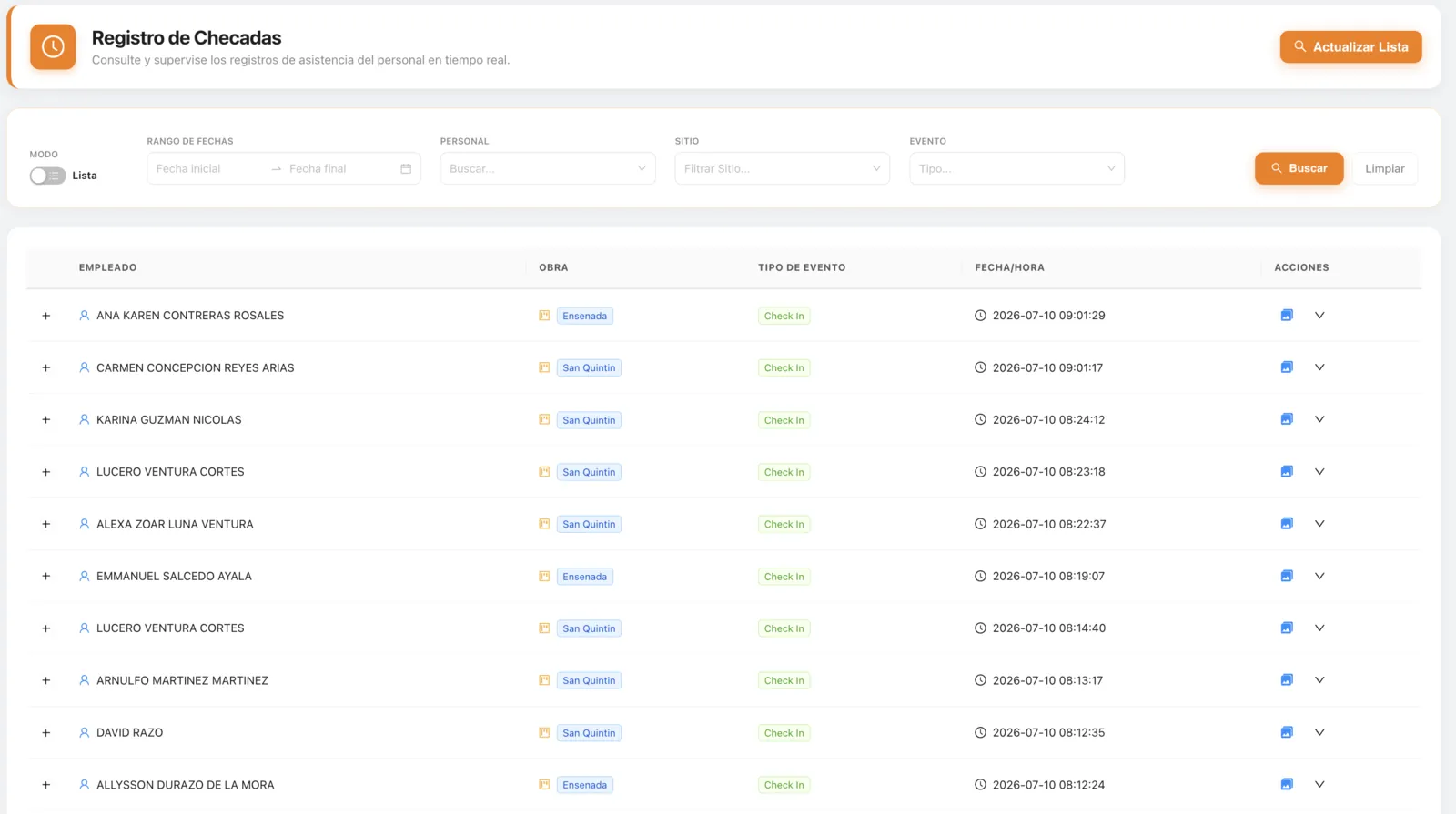The width and height of the screenshot is (1456, 814).
Task: Click the site icon beside Ensenada in ANA KAREN row
Action: [x=544, y=316]
